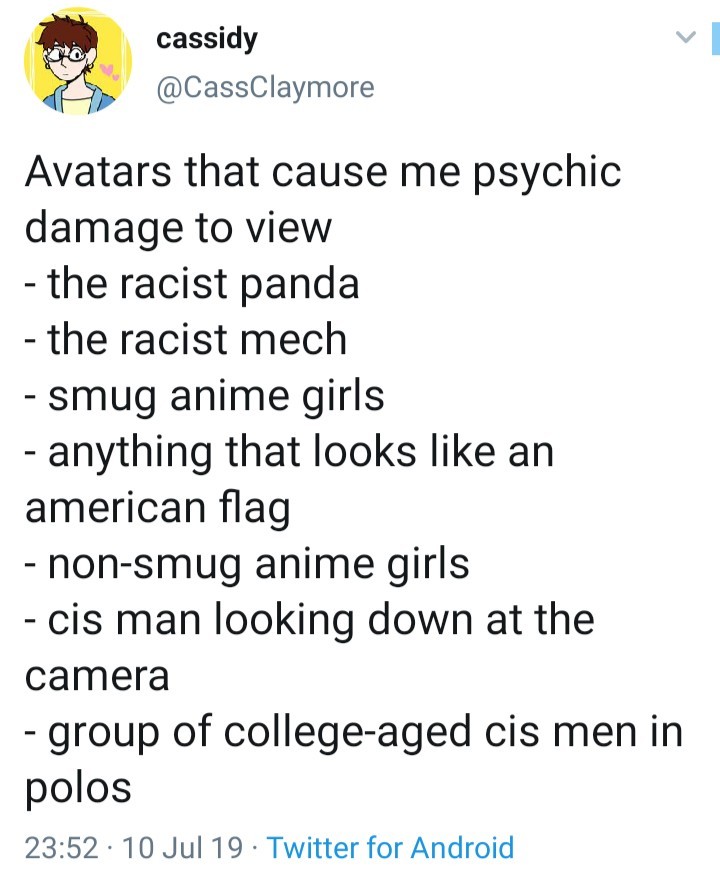Click the blue bar at right edge

[x=715, y=37]
